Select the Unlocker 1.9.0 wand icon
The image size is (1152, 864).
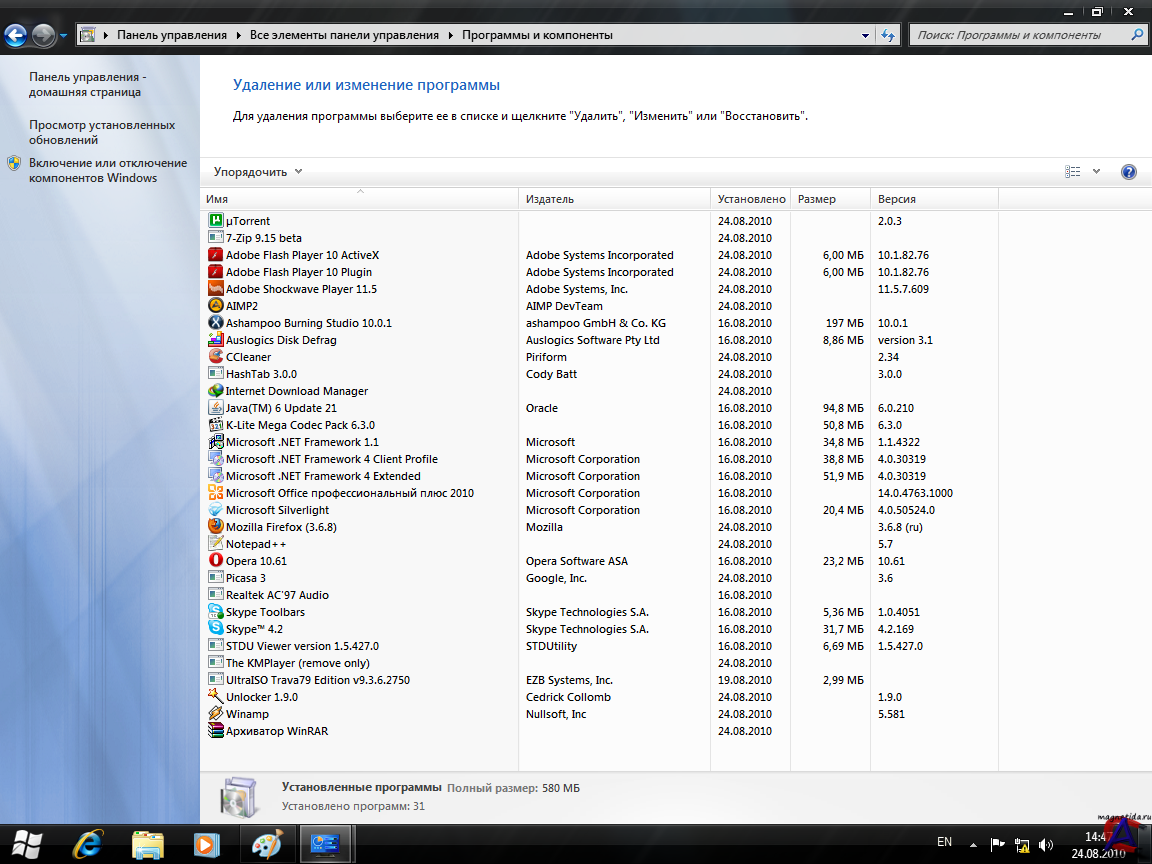pyautogui.click(x=215, y=696)
